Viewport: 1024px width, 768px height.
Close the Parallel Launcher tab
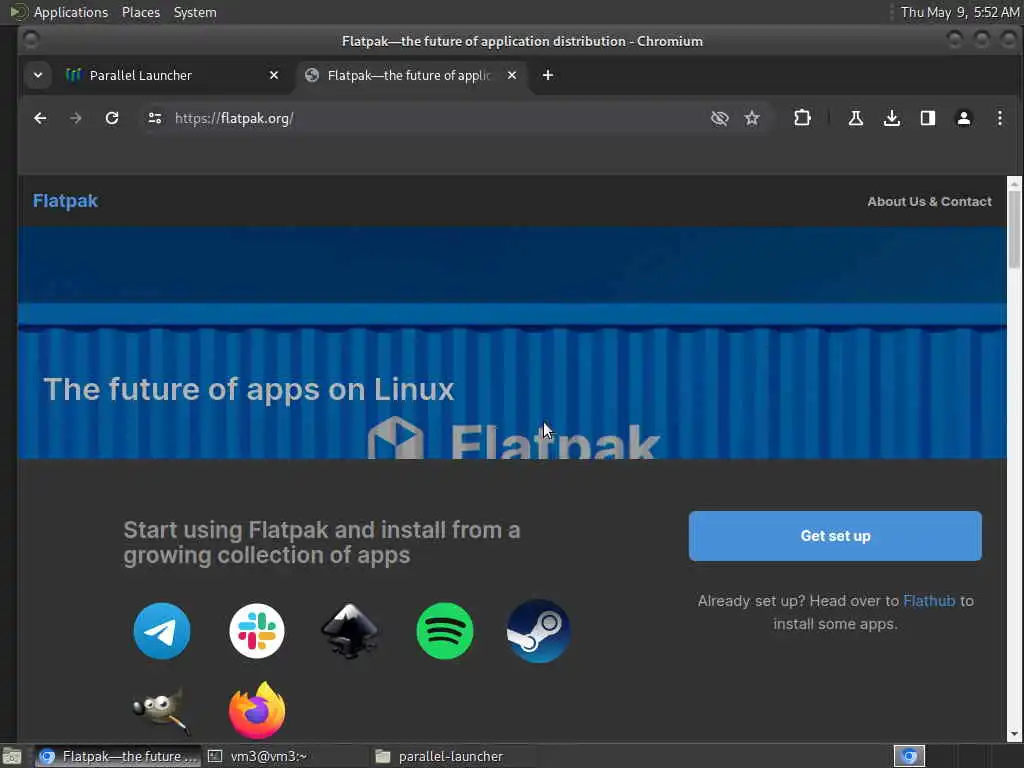coord(274,75)
